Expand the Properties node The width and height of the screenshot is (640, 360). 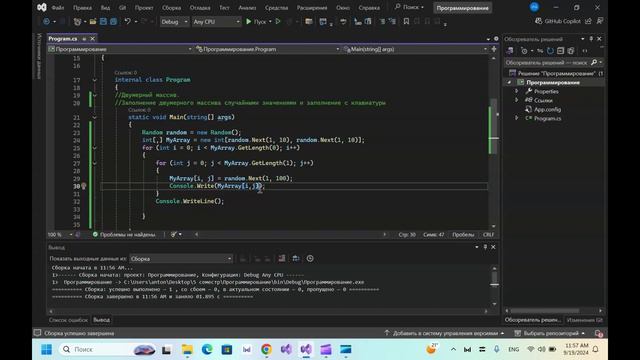click(x=517, y=91)
